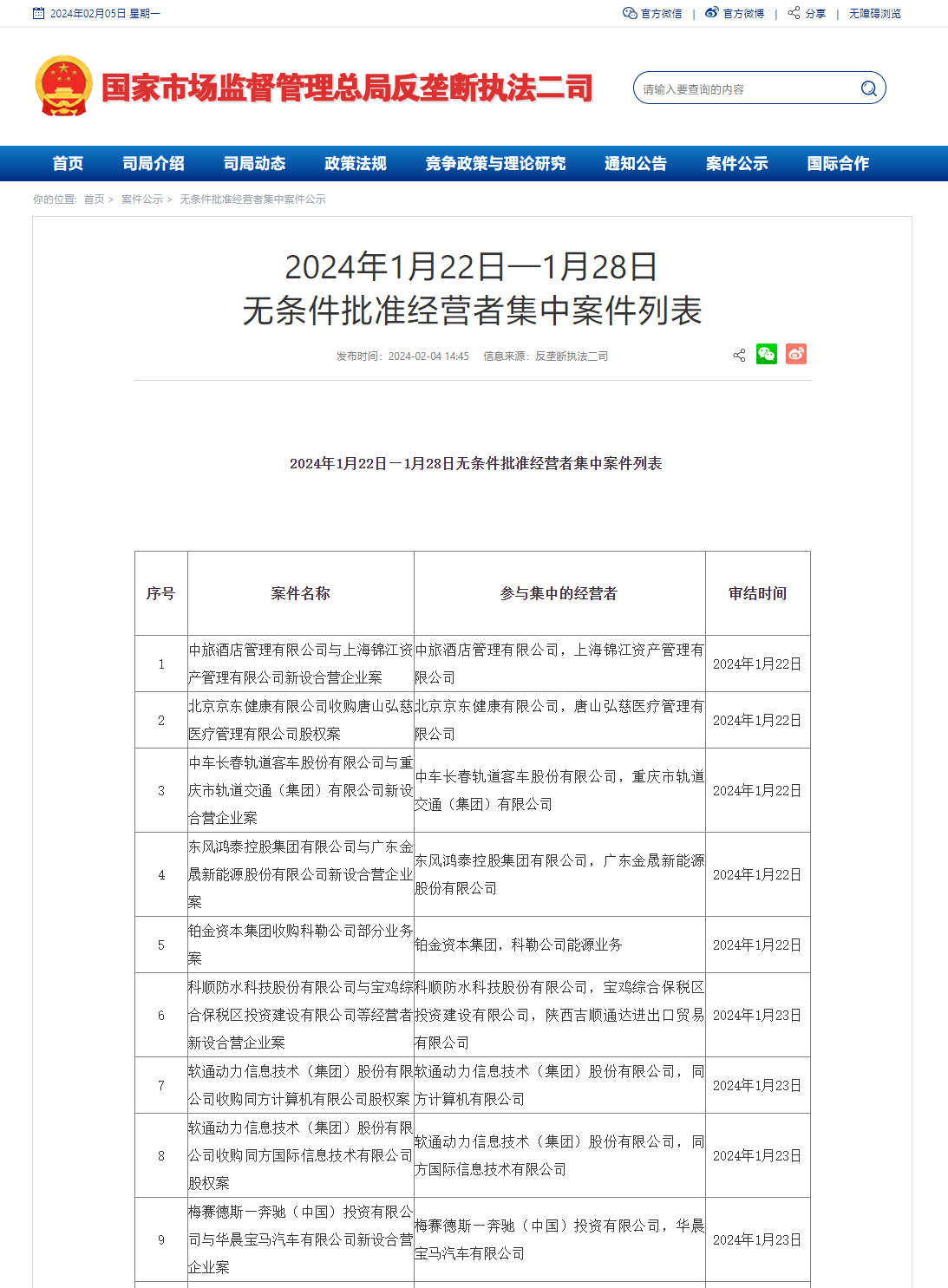
Task: Click the search magnifier icon
Action: pyautogui.click(x=868, y=88)
